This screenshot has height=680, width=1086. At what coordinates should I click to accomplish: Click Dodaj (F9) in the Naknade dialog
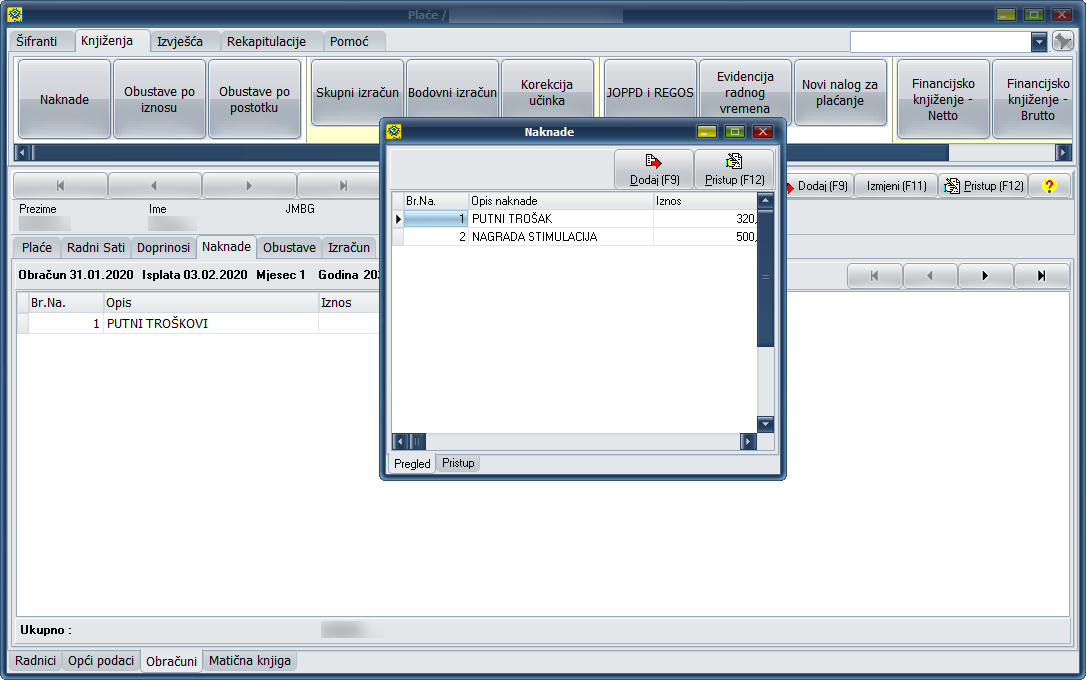654,169
